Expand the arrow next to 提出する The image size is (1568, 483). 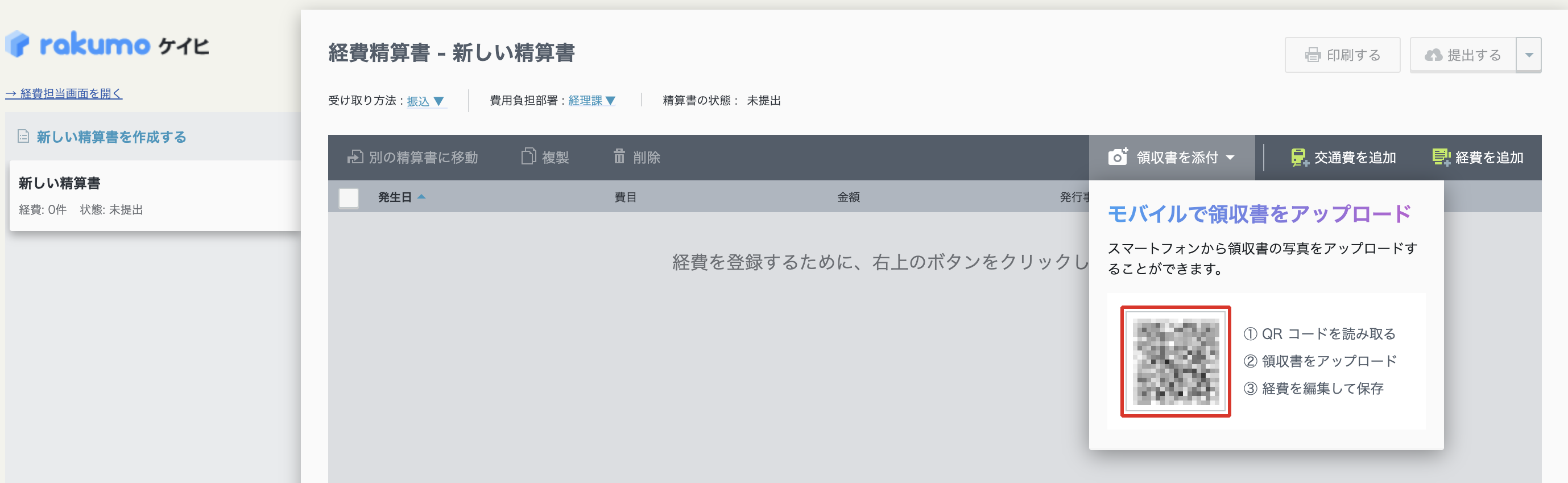1528,55
